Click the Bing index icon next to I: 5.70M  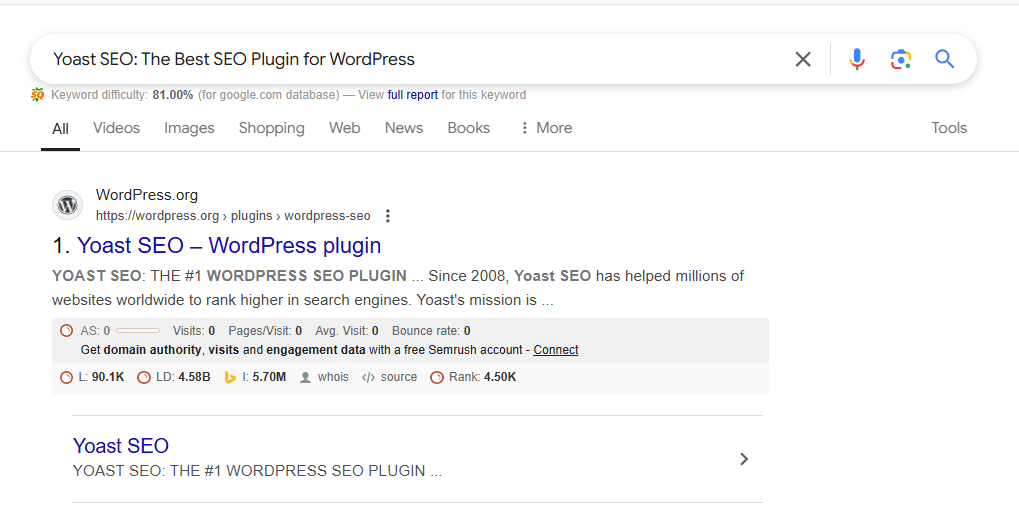pos(230,377)
